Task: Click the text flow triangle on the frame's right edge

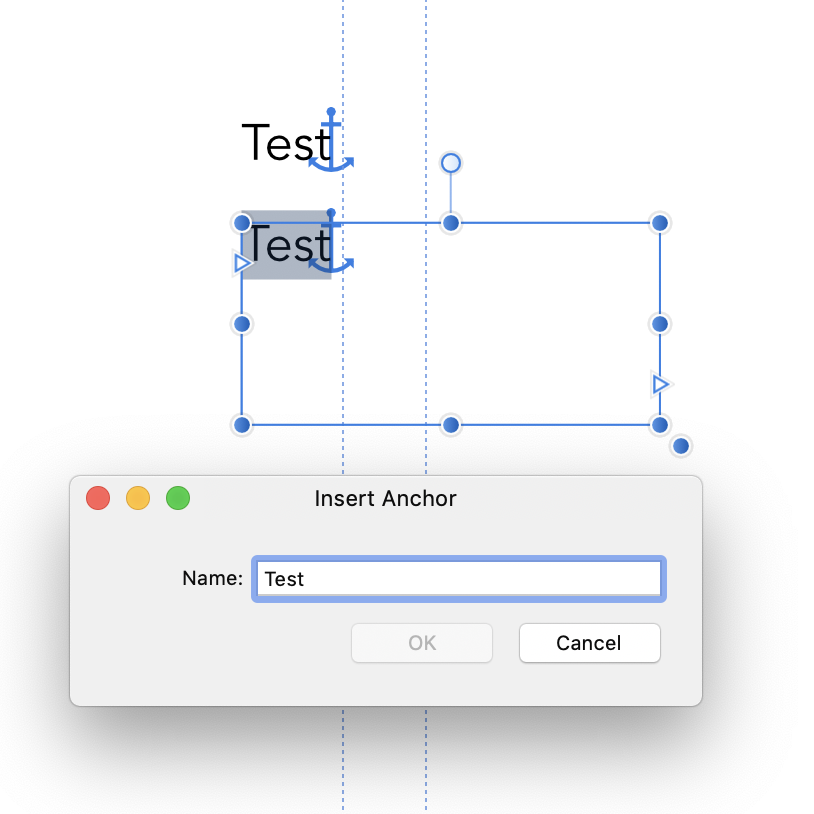Action: tap(660, 384)
